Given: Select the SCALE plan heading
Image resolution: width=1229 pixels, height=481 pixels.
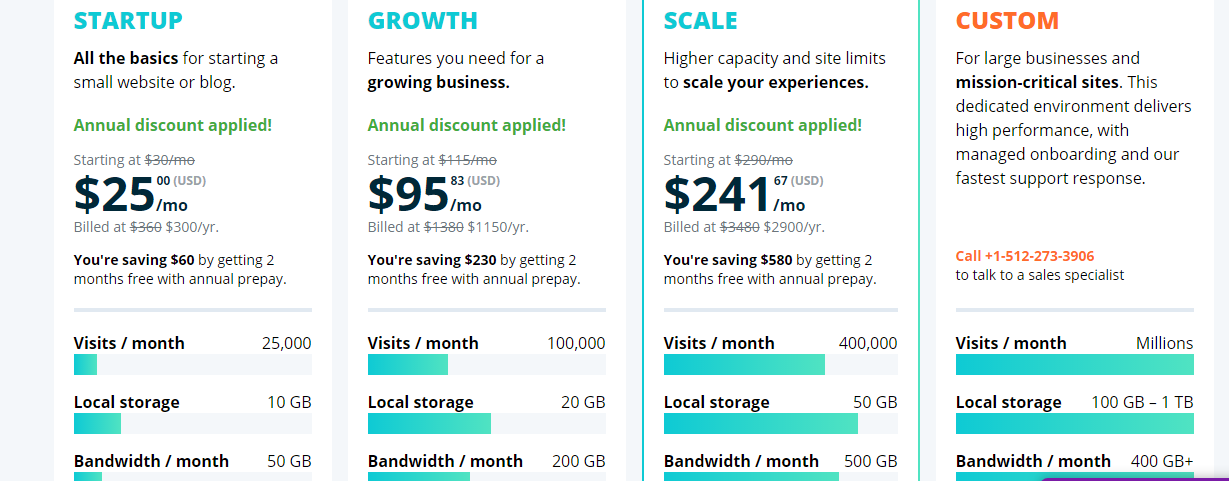Looking at the screenshot, I should 700,21.
